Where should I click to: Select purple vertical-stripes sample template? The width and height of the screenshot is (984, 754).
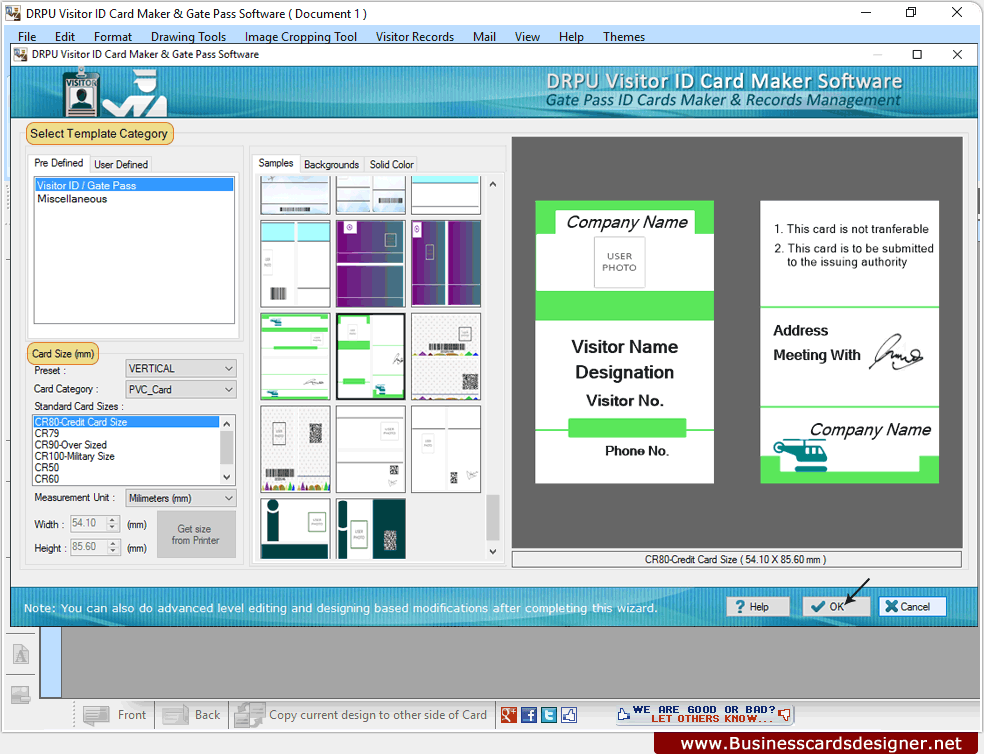(446, 263)
